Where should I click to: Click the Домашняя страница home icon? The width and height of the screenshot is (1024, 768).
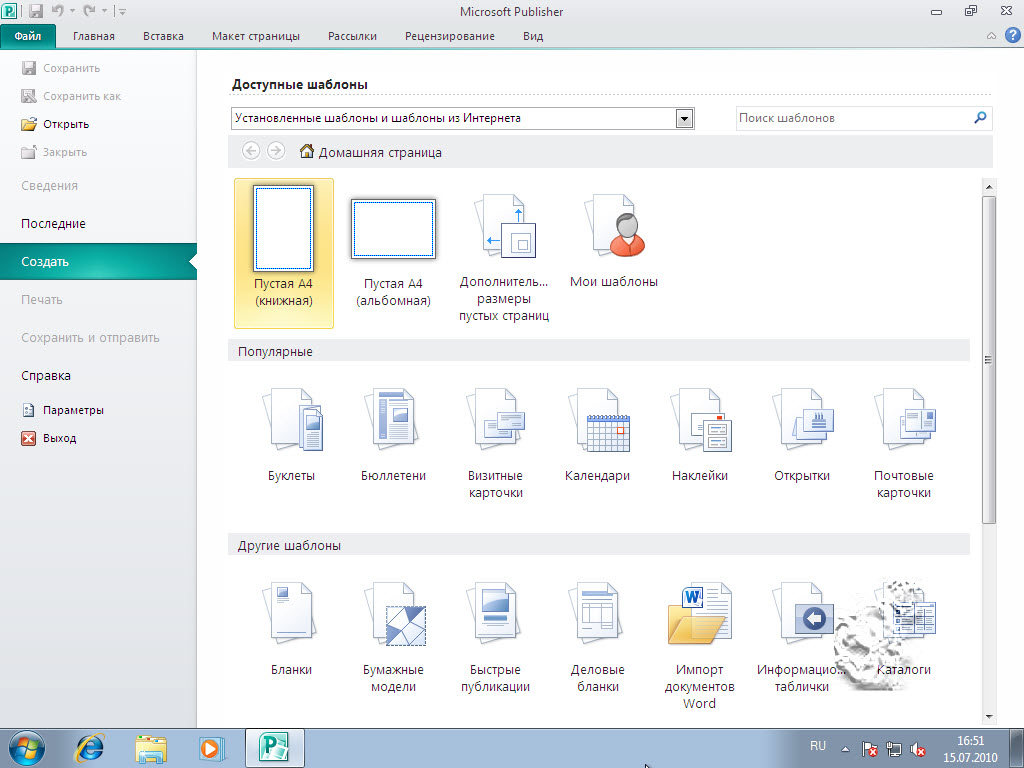click(x=306, y=152)
